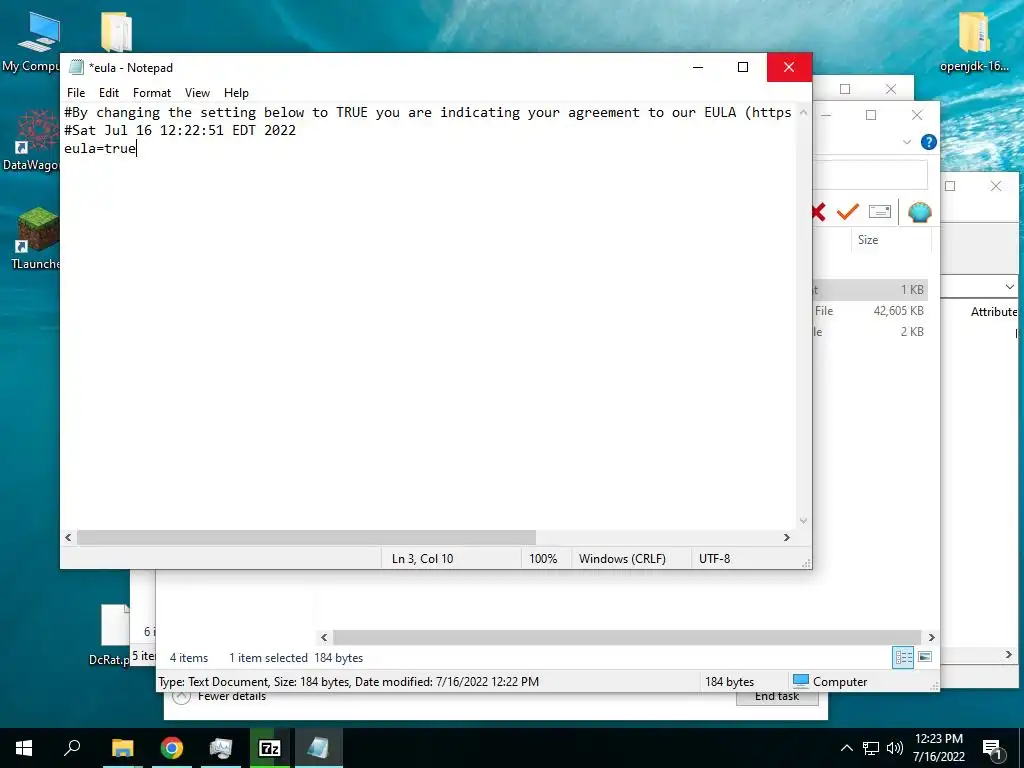1024x768 pixels.
Task: Click Fewer details in Task Manager
Action: coord(231,696)
